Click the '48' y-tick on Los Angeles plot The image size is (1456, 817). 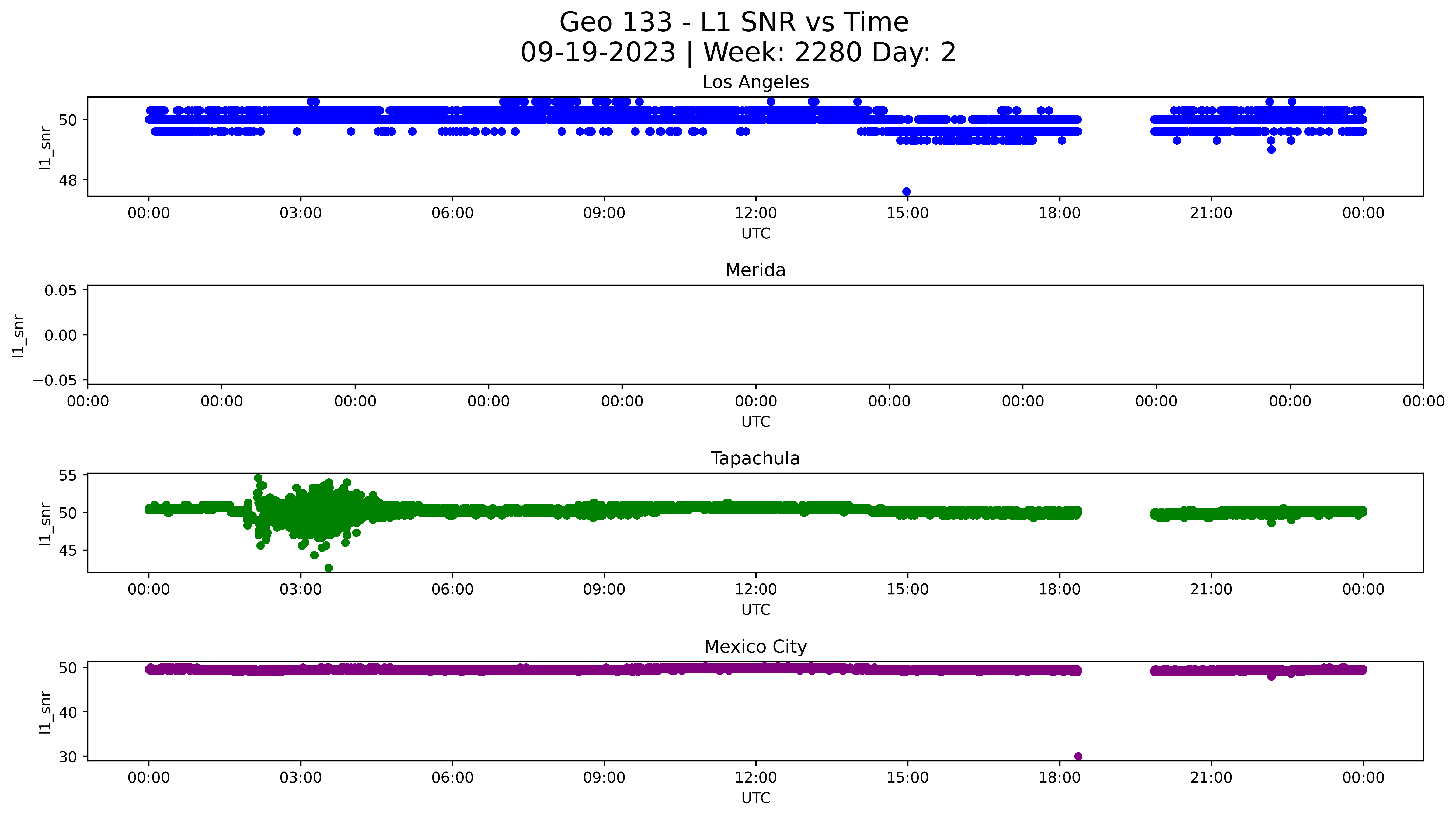(68, 180)
